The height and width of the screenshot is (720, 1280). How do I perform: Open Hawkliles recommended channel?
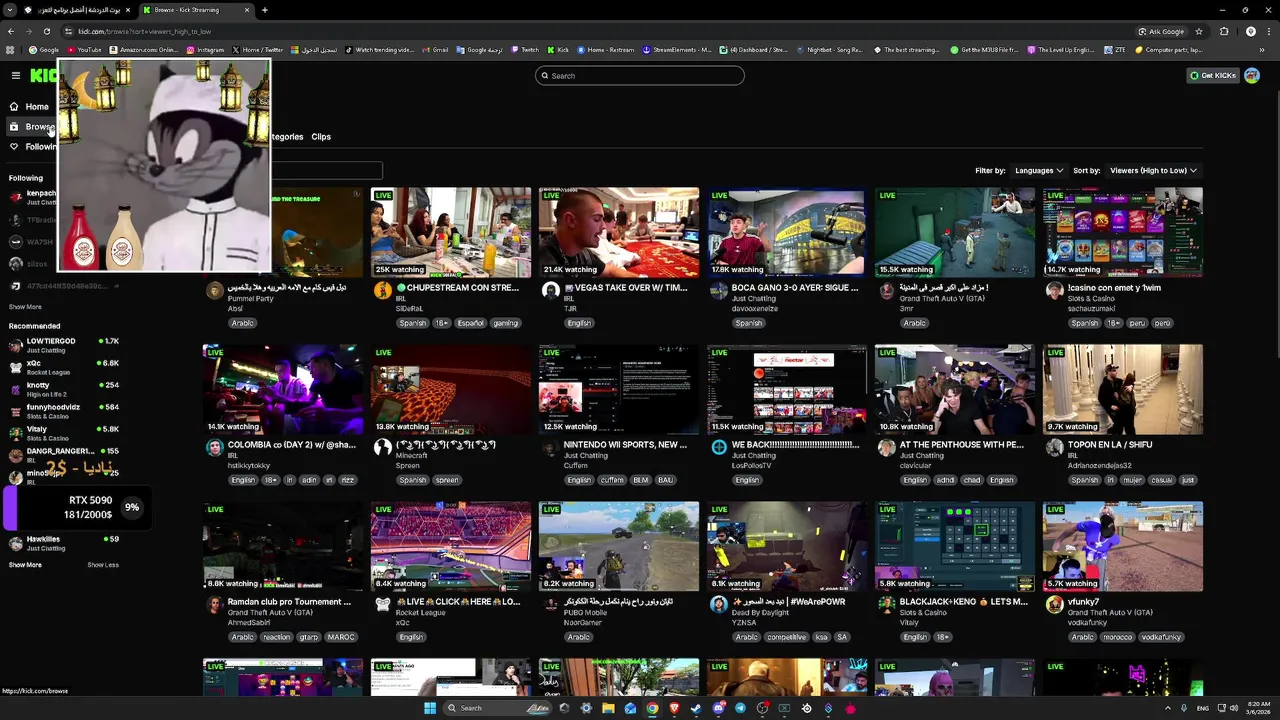(x=64, y=543)
